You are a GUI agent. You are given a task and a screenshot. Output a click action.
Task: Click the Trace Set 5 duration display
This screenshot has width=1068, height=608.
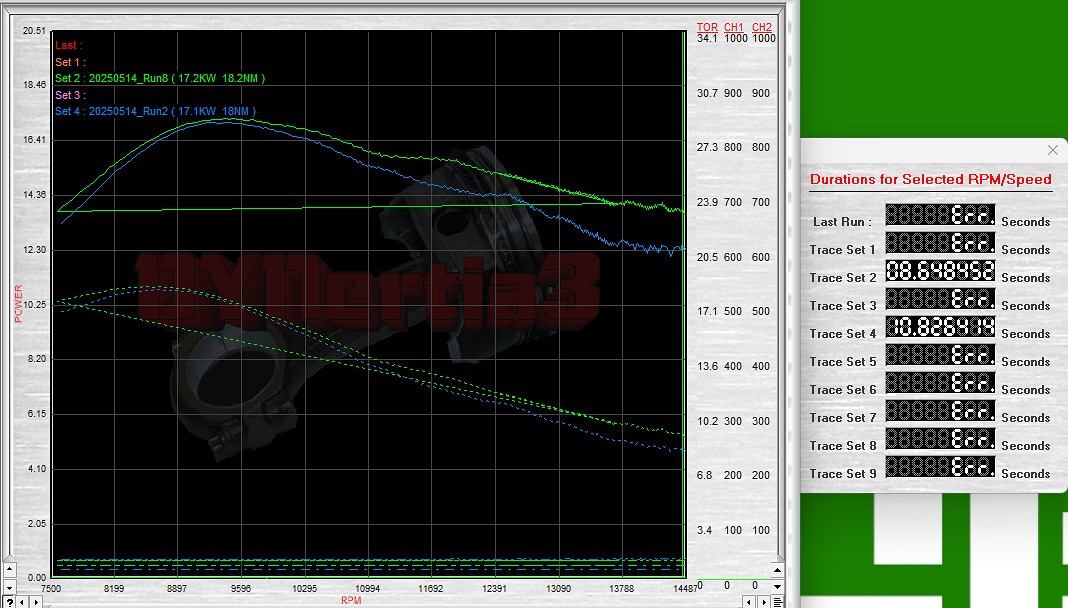tap(940, 354)
